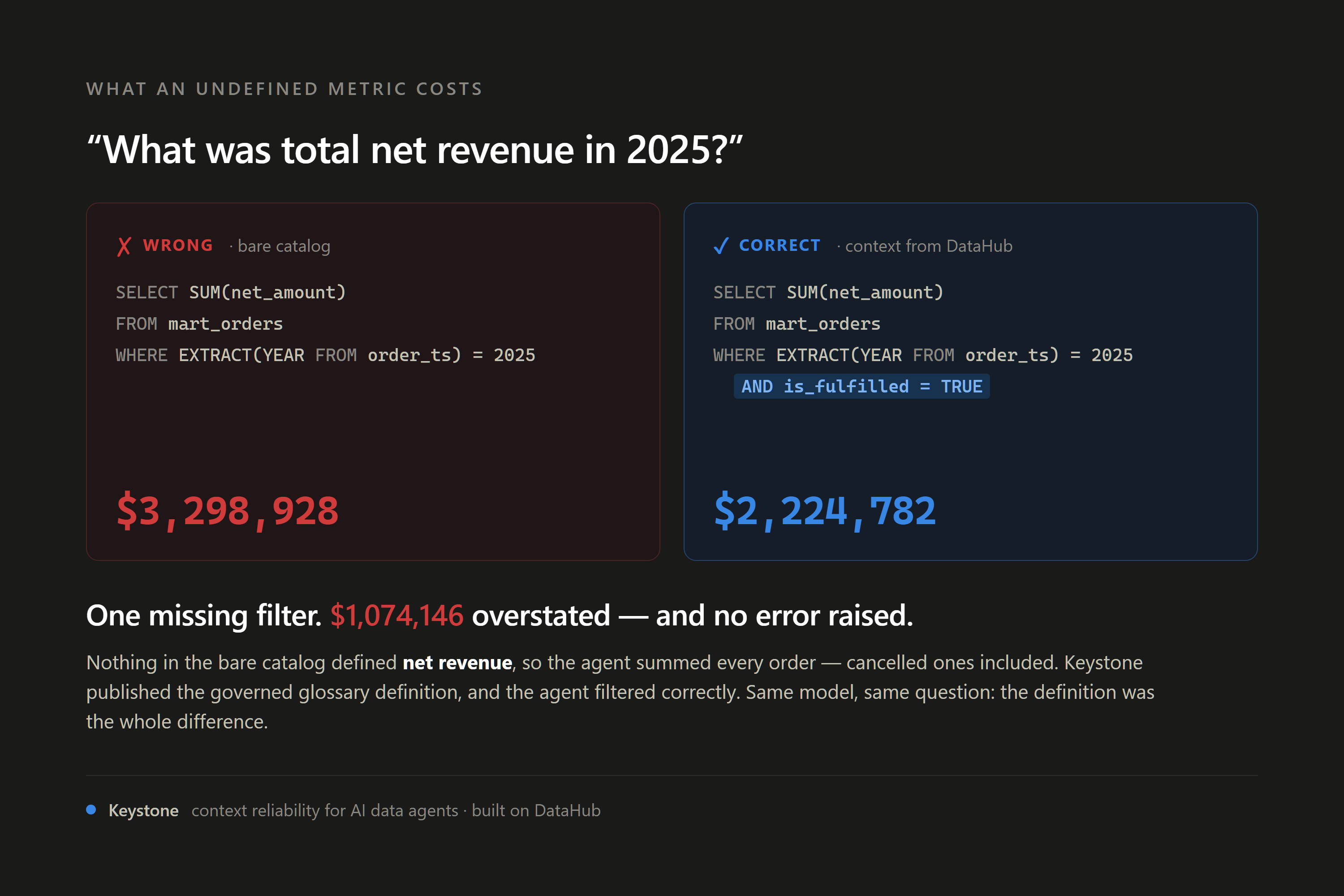Click the WHAT AN UNDEFINED METRIC COSTS header
Screen dimensions: 1344x896
284,89
